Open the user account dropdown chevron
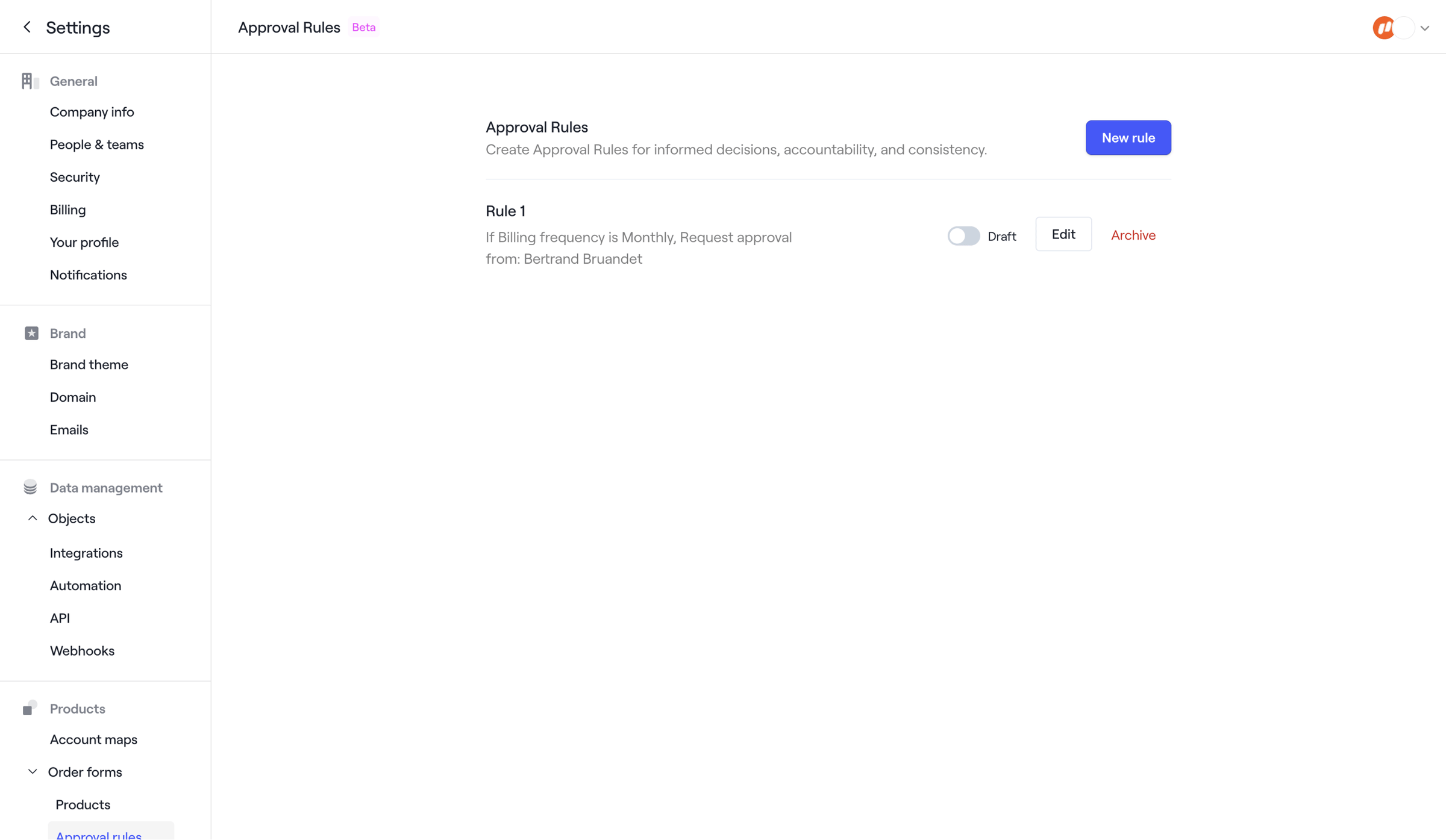Viewport: 1446px width, 840px height. tap(1425, 28)
